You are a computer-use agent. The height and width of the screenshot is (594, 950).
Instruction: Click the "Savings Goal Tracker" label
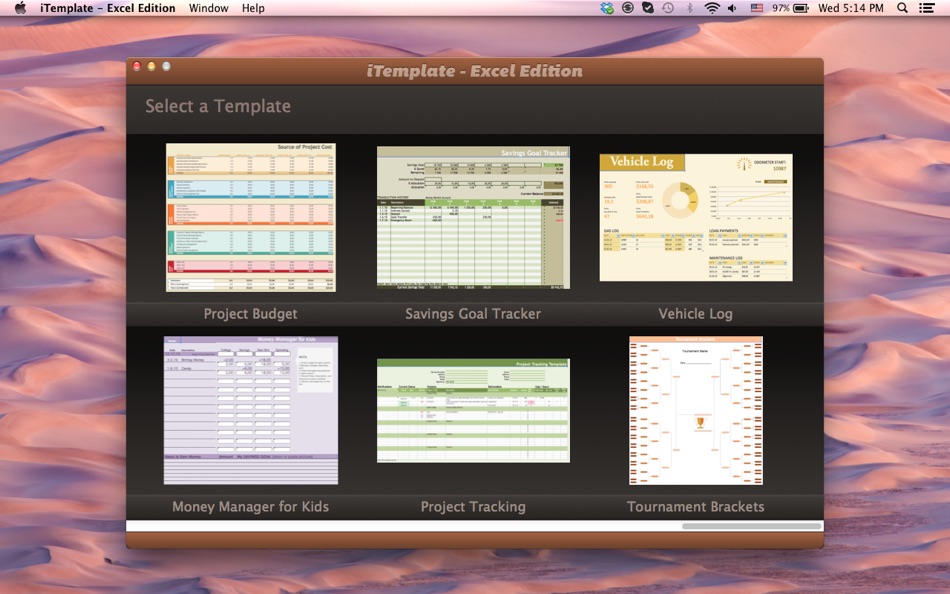pyautogui.click(x=473, y=314)
